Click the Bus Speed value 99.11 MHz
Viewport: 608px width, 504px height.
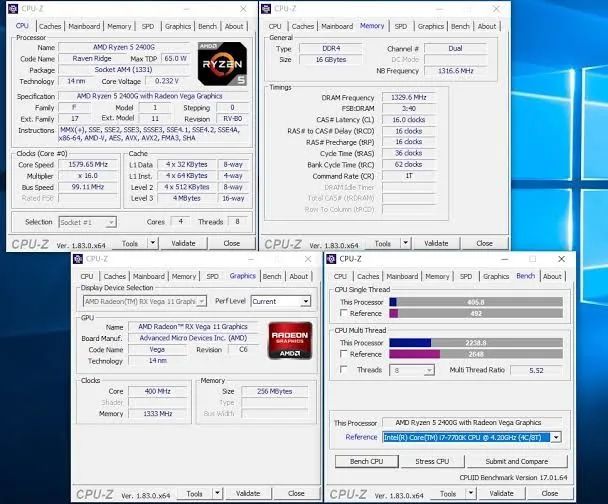click(88, 187)
